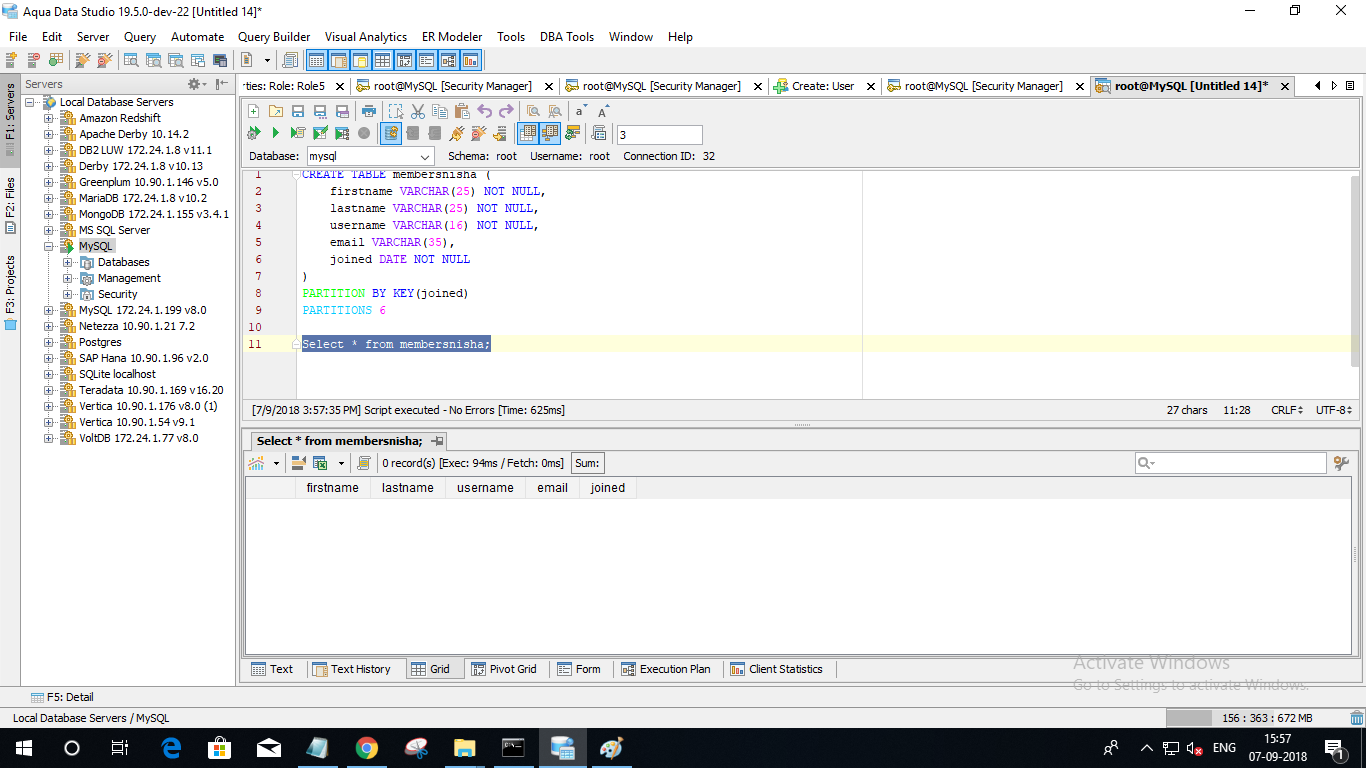Click the F5: Detail panel button
The image size is (1366, 768).
click(62, 697)
